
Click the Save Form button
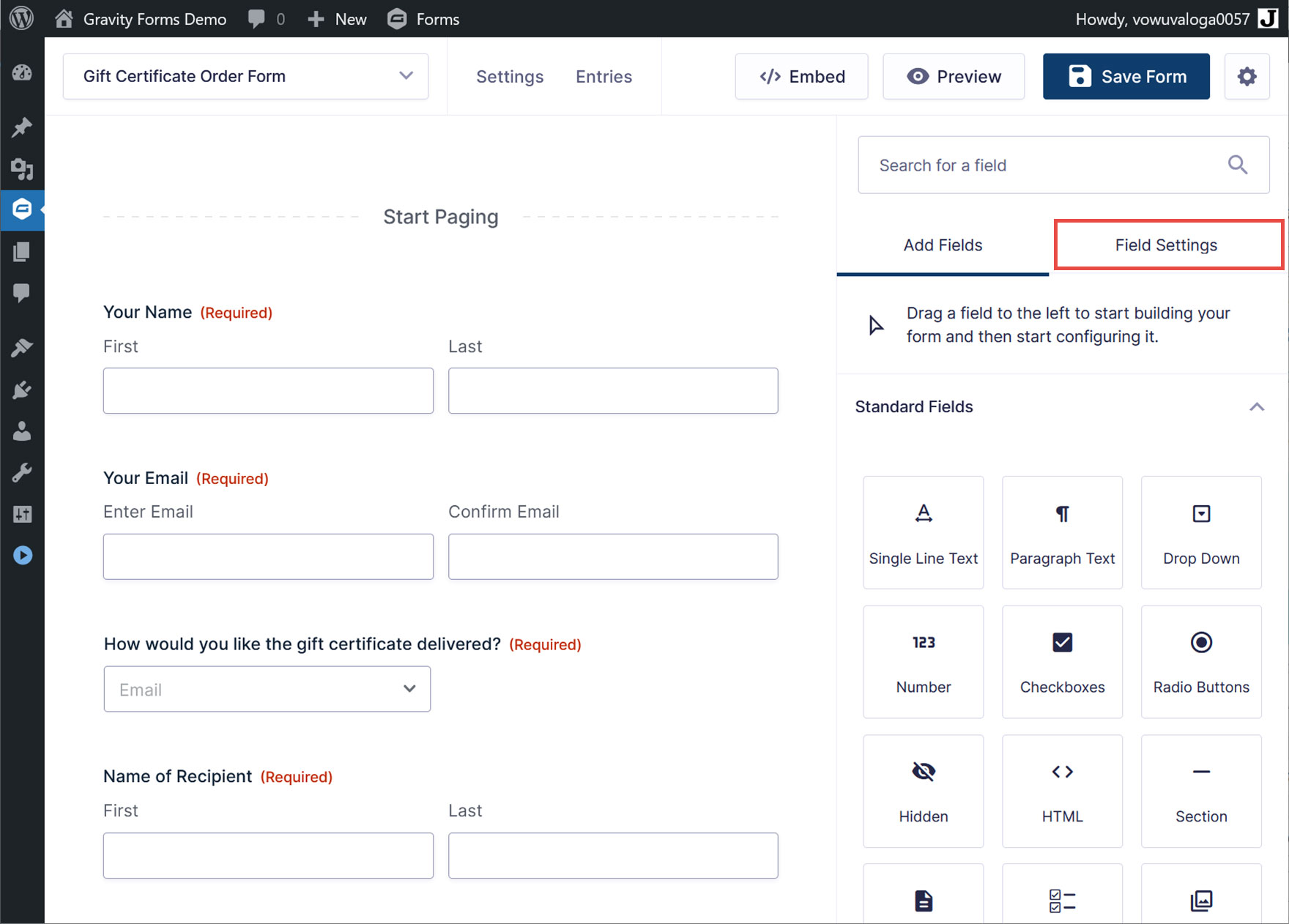1126,76
